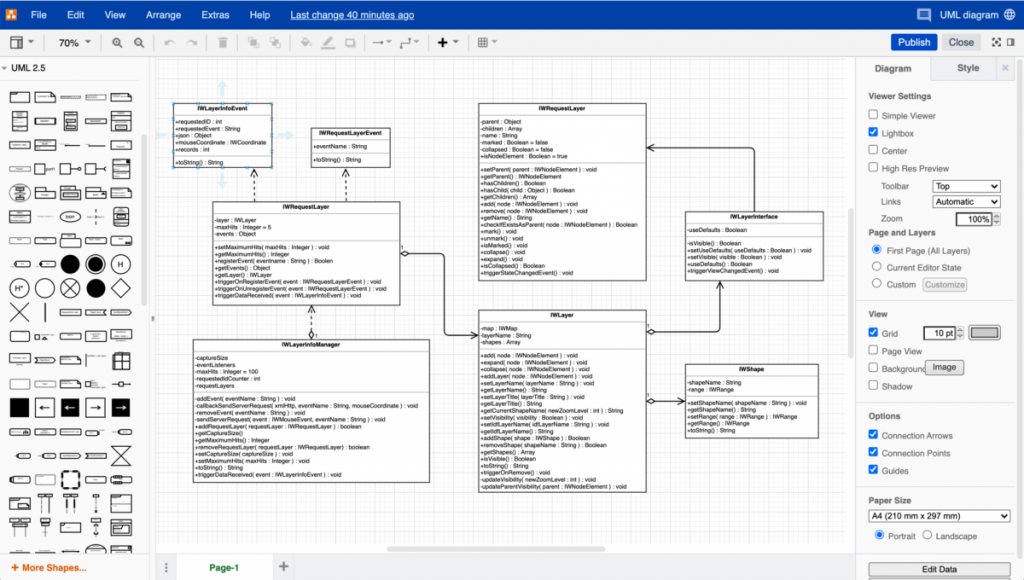Image resolution: width=1024 pixels, height=580 pixels.
Task: Open the Fill Color tool icon
Action: (306, 42)
